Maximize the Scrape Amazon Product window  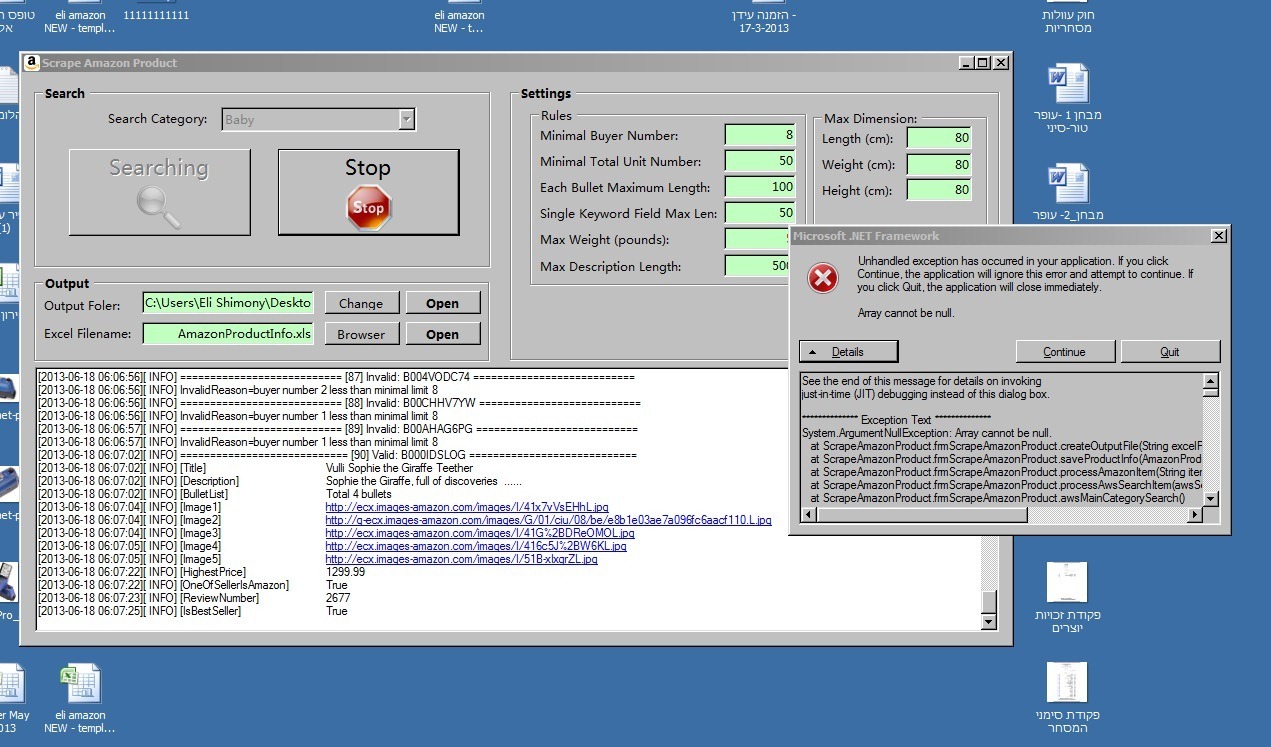(982, 62)
